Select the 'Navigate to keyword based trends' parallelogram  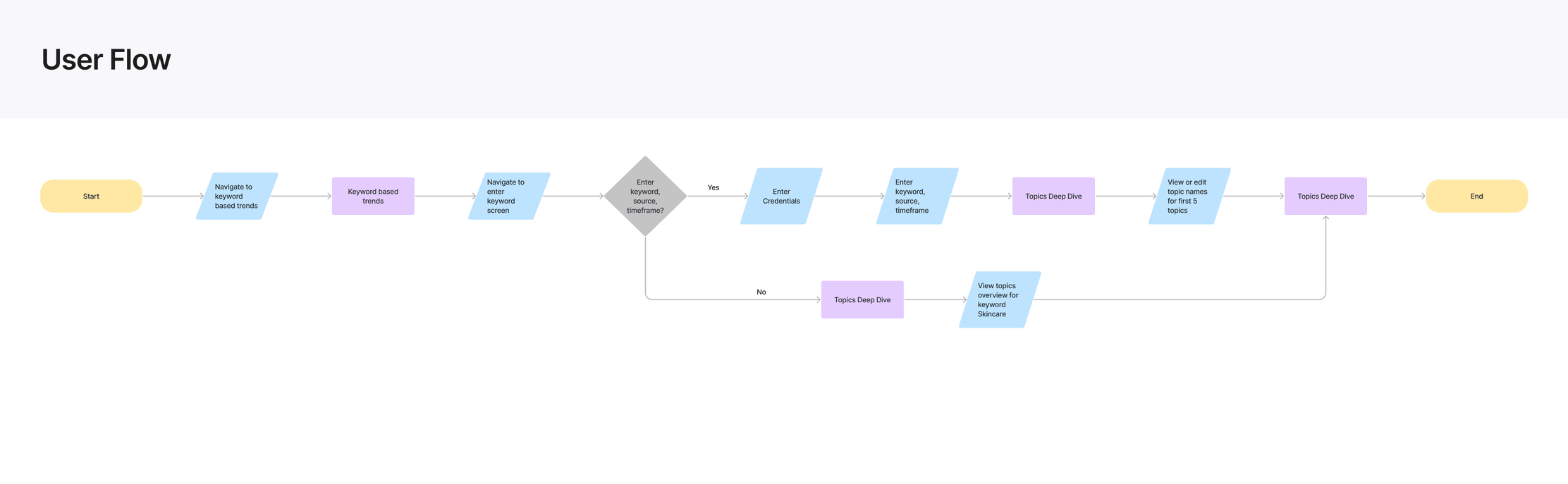click(x=237, y=196)
